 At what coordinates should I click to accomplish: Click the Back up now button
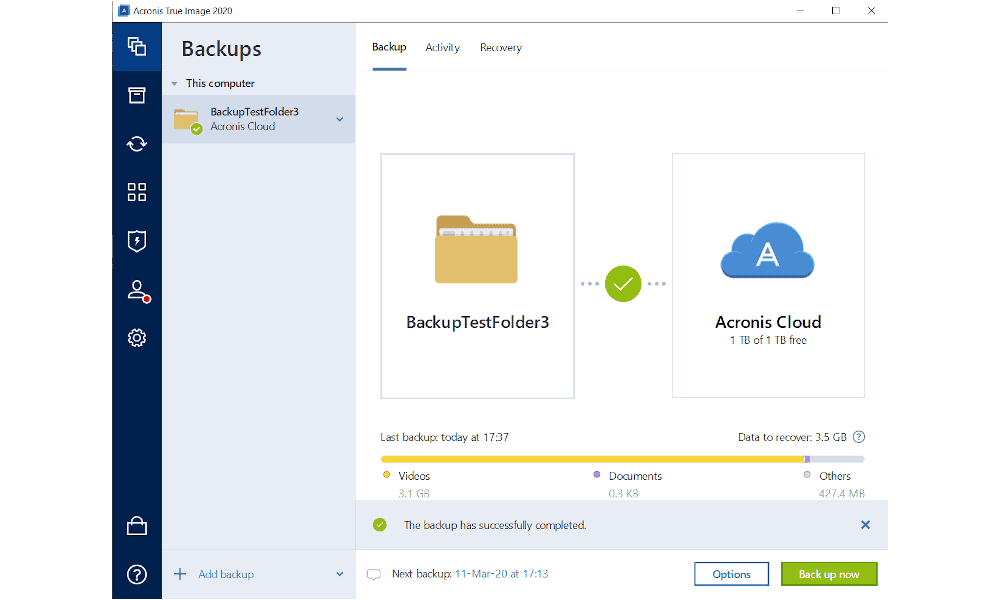click(x=829, y=573)
